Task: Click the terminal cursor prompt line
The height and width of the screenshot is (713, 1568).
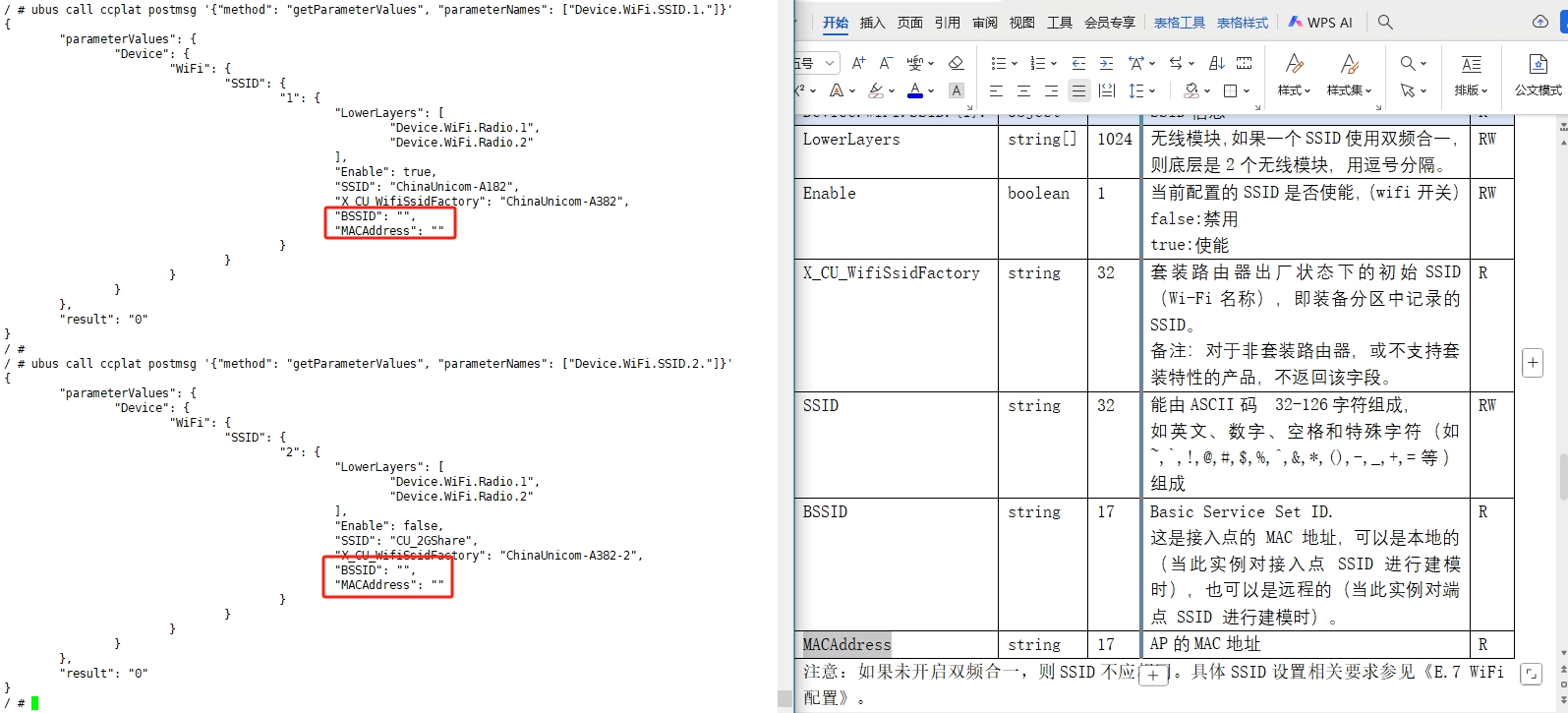Action: [22, 702]
